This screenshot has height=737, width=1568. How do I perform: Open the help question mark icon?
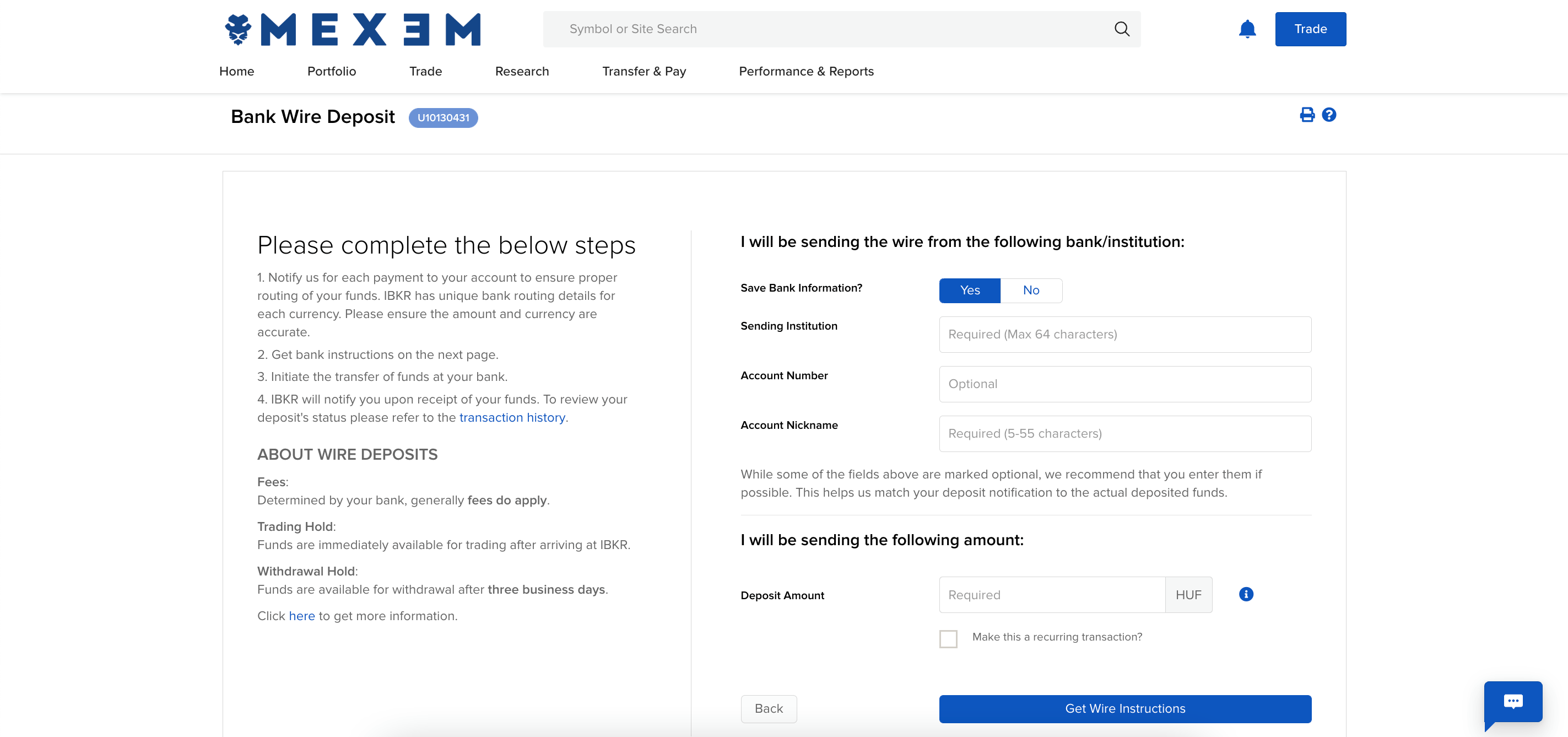pos(1329,115)
